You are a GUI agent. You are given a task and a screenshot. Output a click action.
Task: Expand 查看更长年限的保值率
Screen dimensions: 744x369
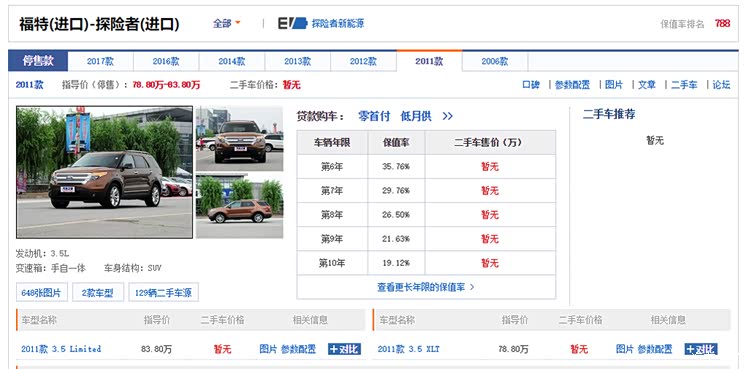426,287
